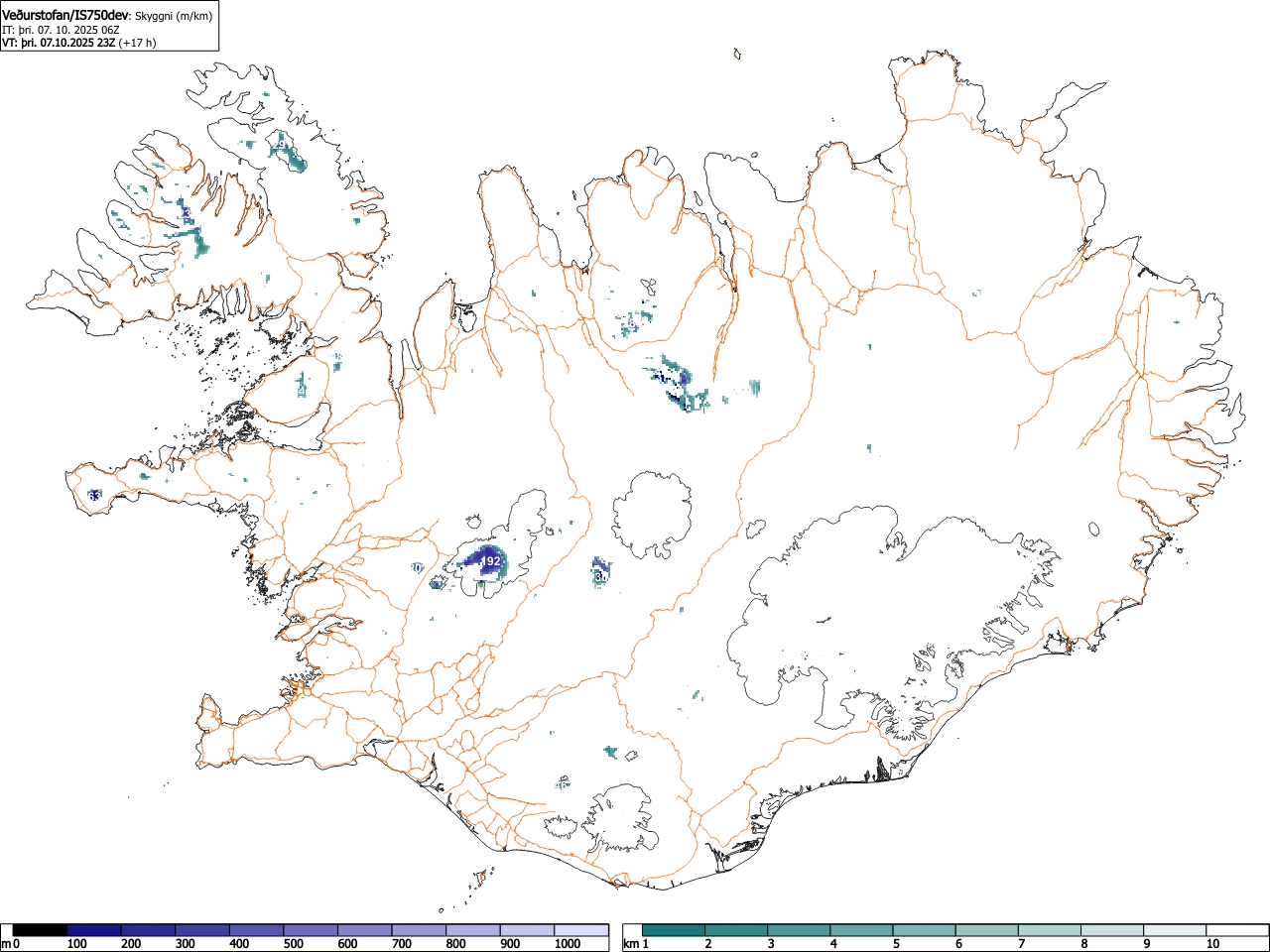Click the 9–10 km palest teal swatch
Image resolution: width=1270 pixels, height=952 pixels.
(1175, 930)
